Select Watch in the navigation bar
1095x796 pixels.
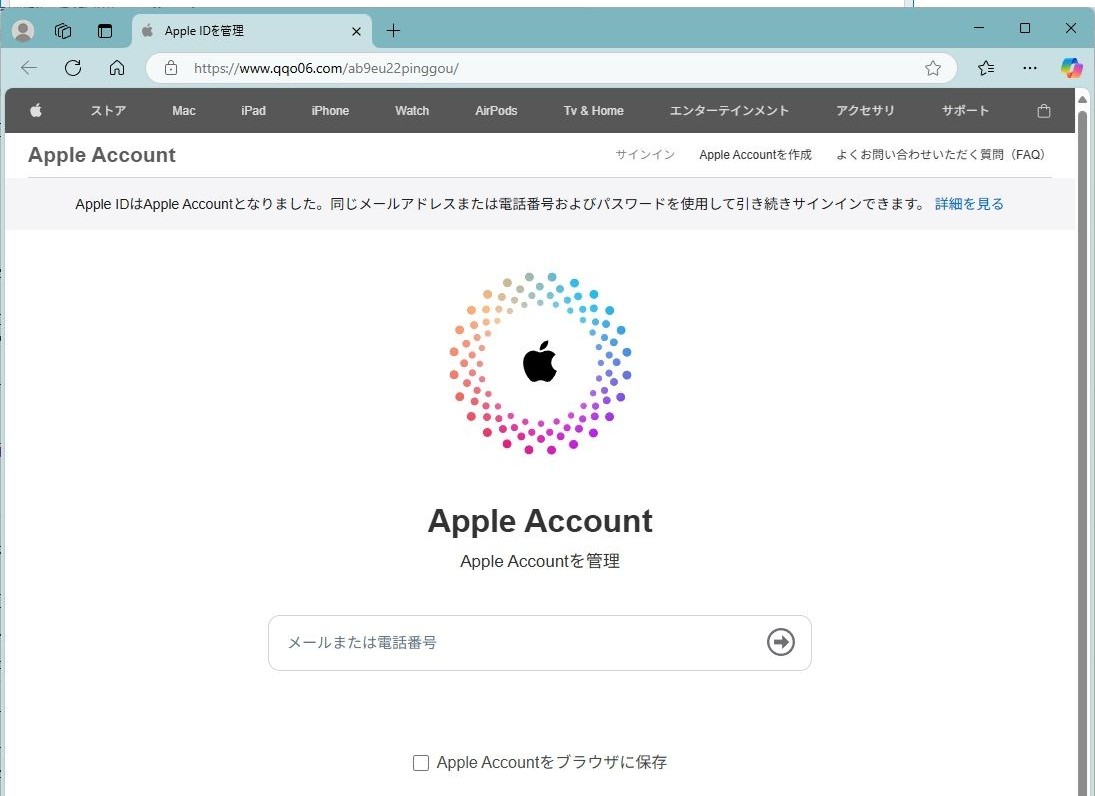point(412,110)
